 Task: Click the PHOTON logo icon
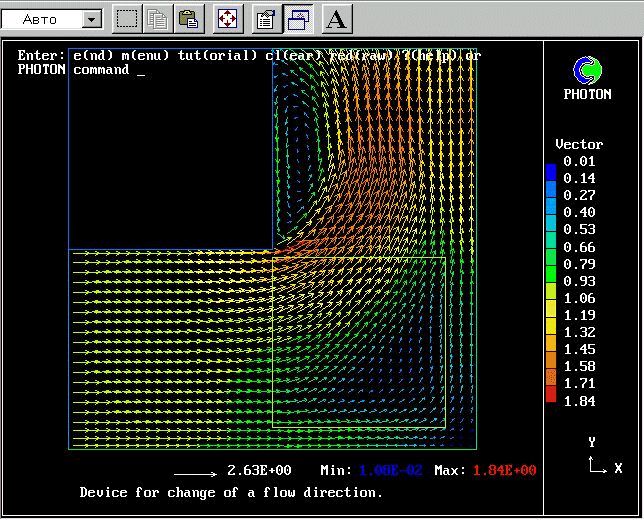pyautogui.click(x=587, y=70)
